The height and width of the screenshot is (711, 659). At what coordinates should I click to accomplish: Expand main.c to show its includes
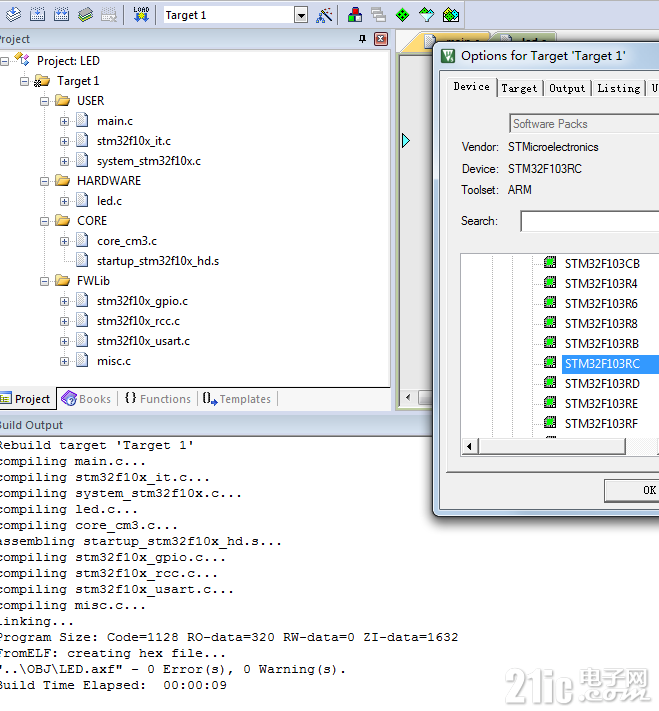64,122
